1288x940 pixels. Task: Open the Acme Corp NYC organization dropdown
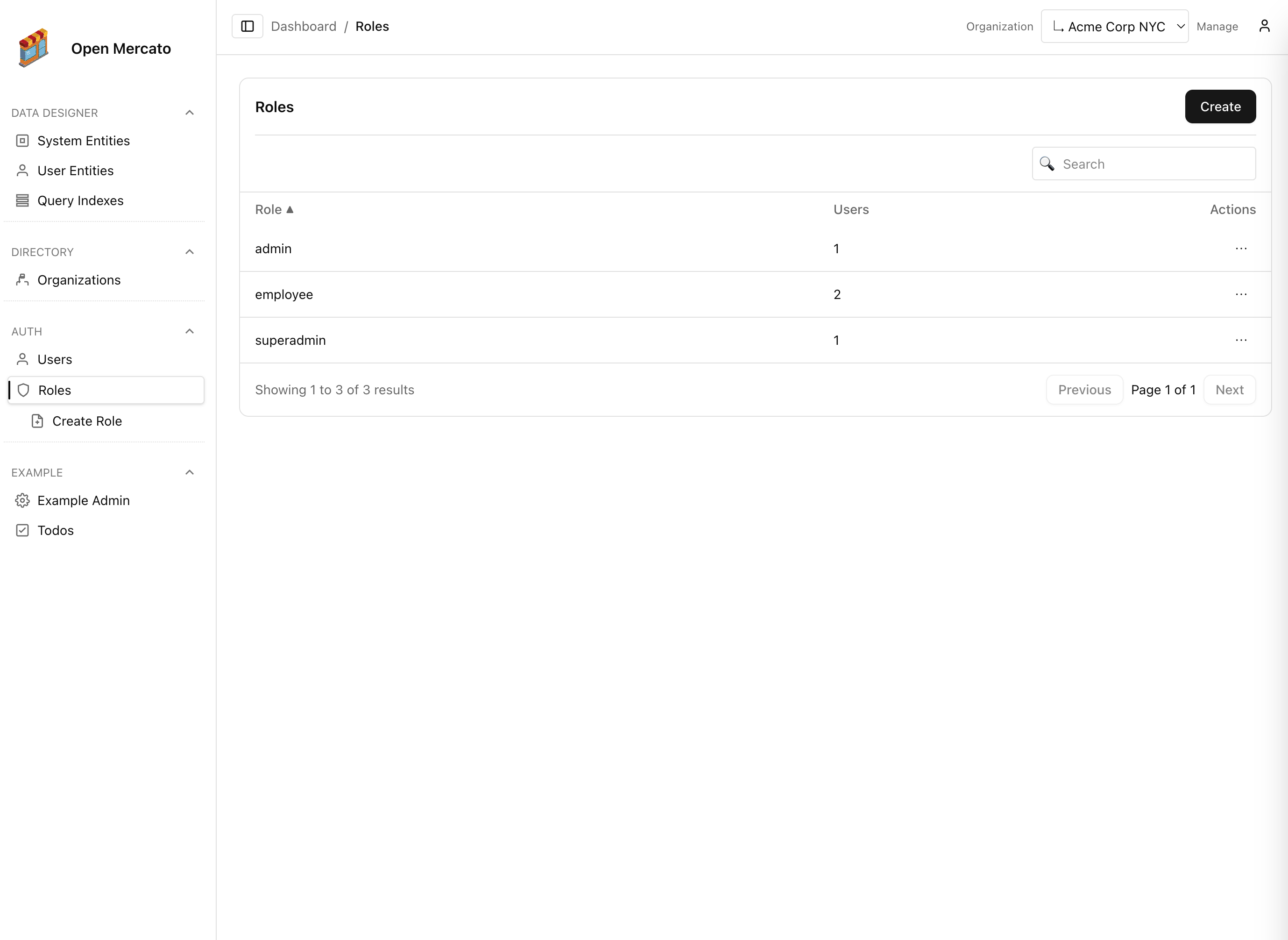pos(1114,26)
